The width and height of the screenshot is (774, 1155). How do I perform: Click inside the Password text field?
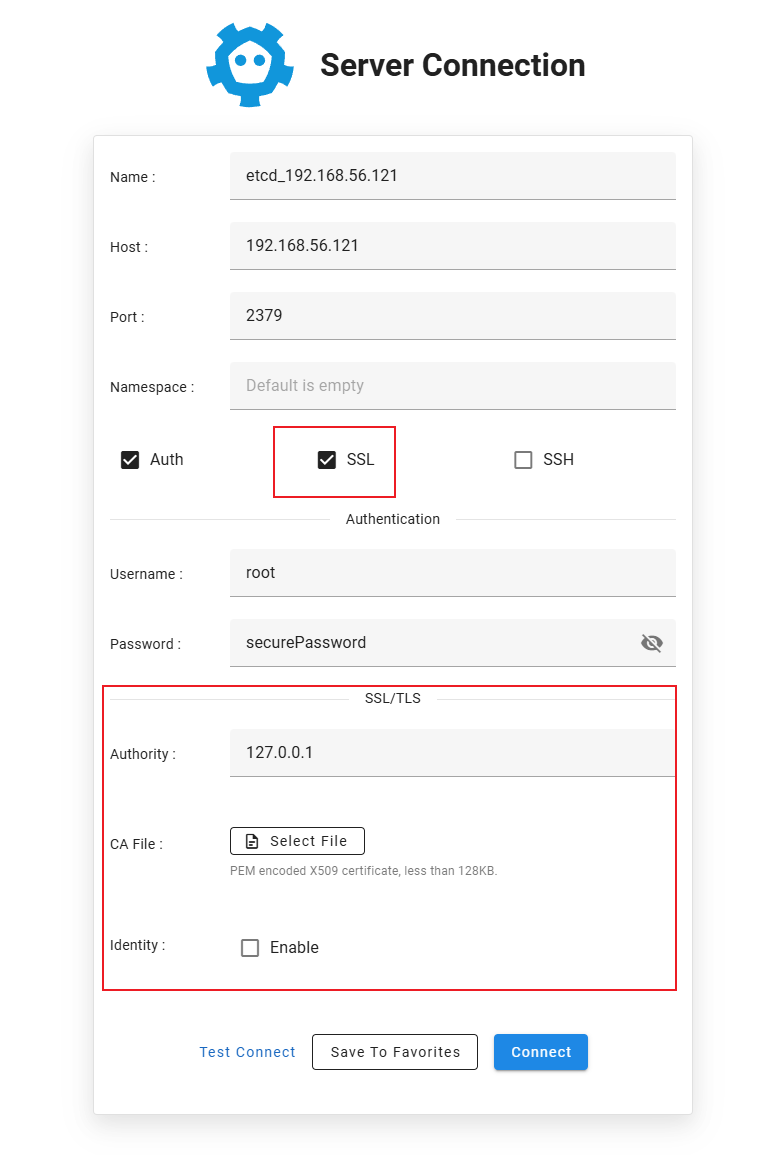[x=430, y=643]
